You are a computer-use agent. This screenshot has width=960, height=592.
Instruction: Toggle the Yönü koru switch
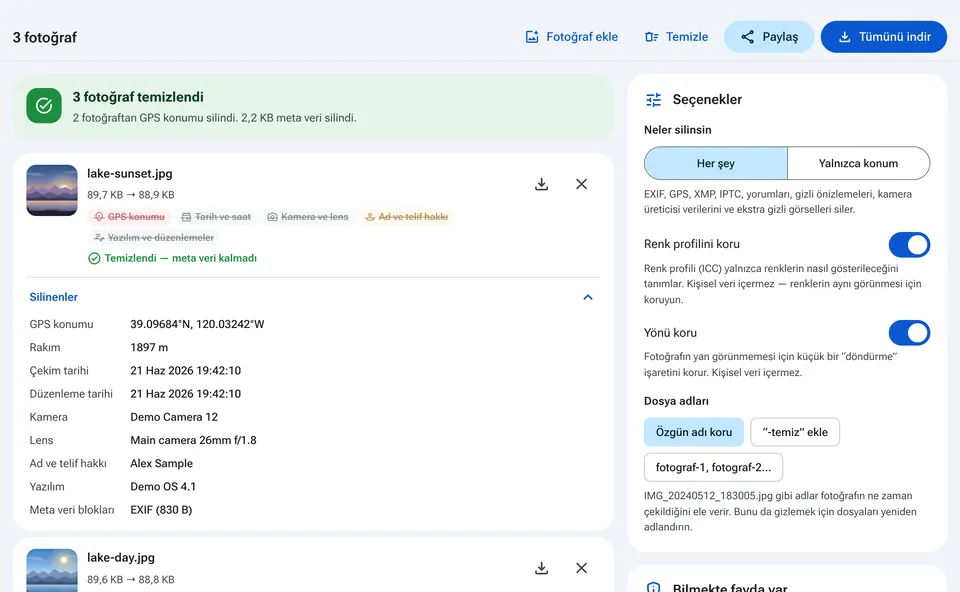pyautogui.click(x=909, y=333)
